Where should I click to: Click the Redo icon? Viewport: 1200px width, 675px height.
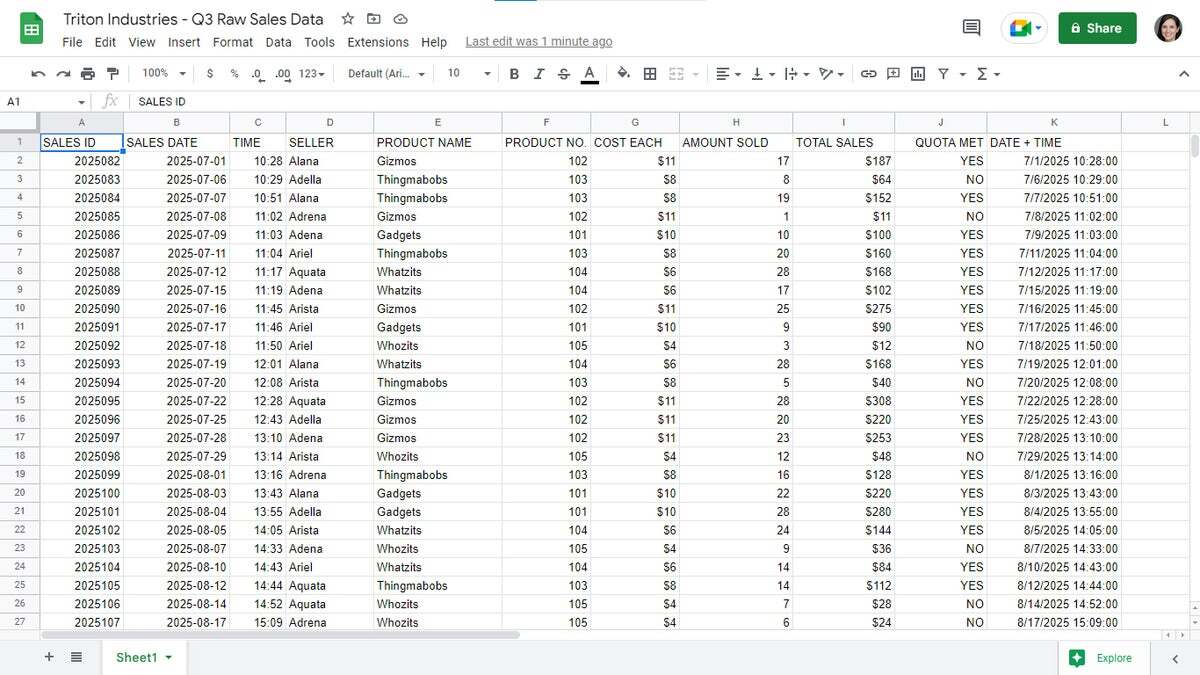pos(63,74)
